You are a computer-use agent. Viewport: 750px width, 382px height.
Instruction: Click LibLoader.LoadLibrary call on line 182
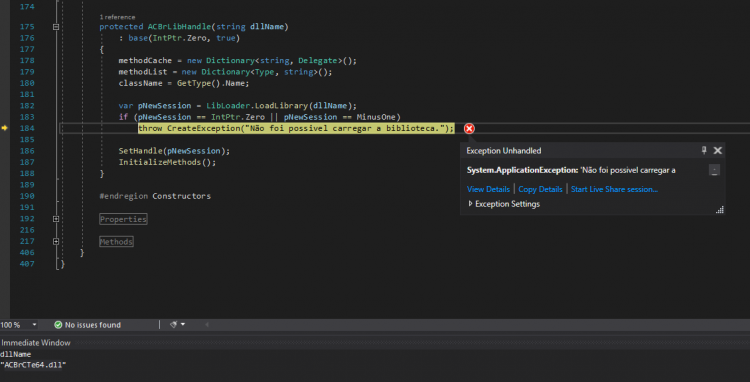click(x=282, y=106)
